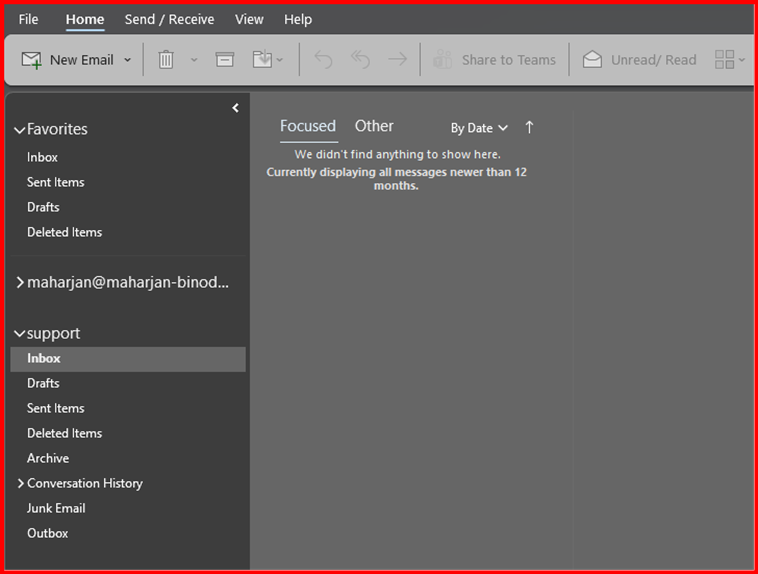Collapse the Favorites section
Screen dimensions: 758x574
(19, 130)
